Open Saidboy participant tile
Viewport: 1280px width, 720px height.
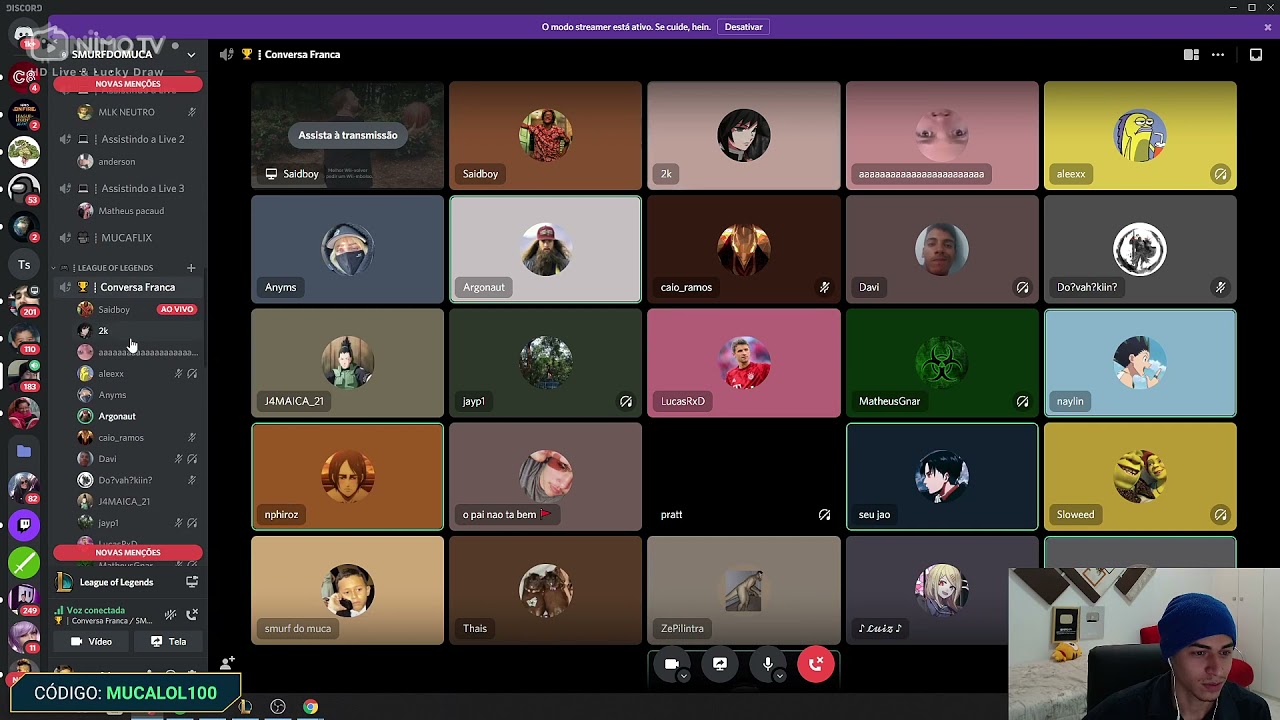(545, 135)
